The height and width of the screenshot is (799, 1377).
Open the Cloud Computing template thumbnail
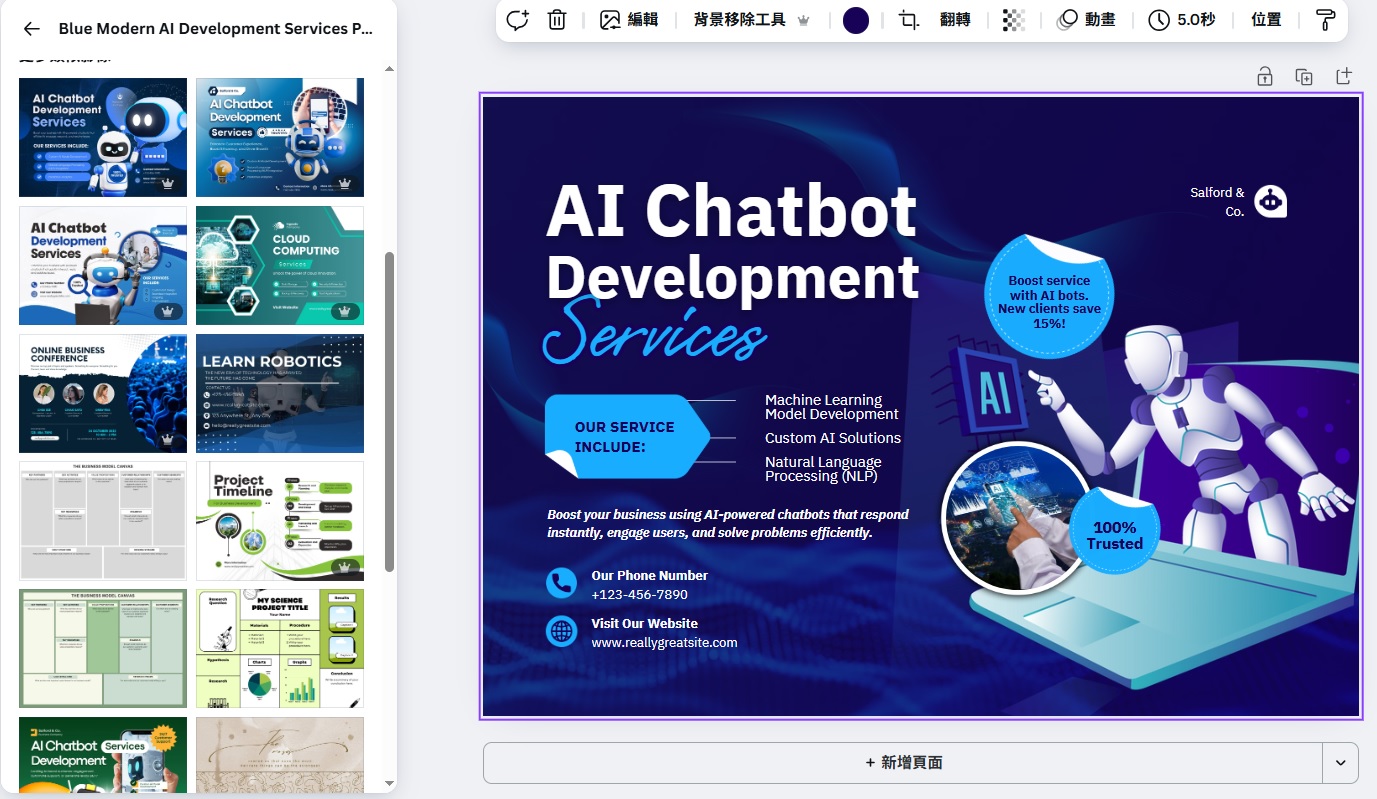pos(280,265)
